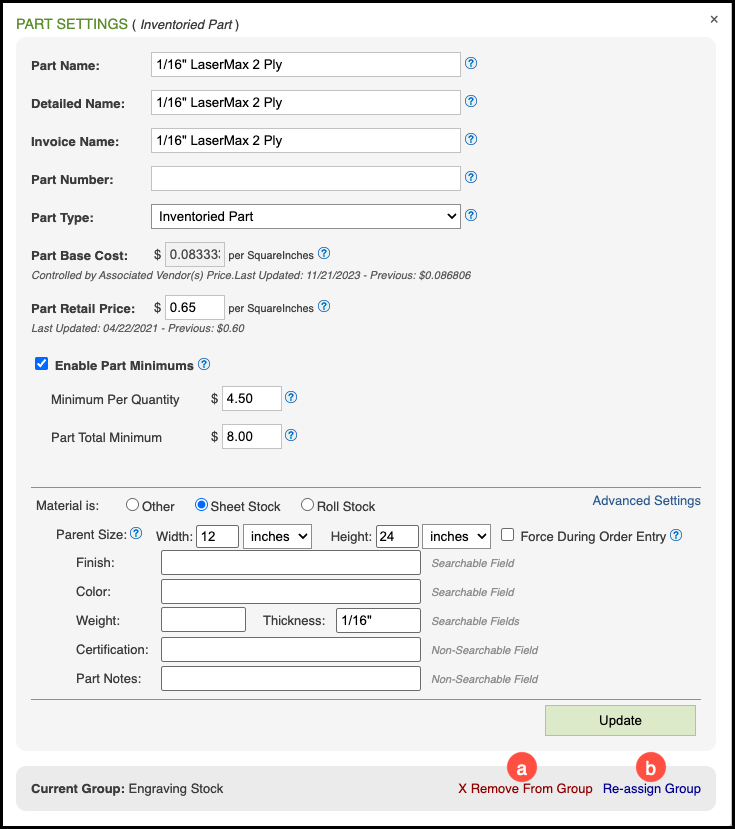The width and height of the screenshot is (735, 829).
Task: Click 'Controlled by Associated Vendor(s) Price' note
Action: (x=133, y=275)
